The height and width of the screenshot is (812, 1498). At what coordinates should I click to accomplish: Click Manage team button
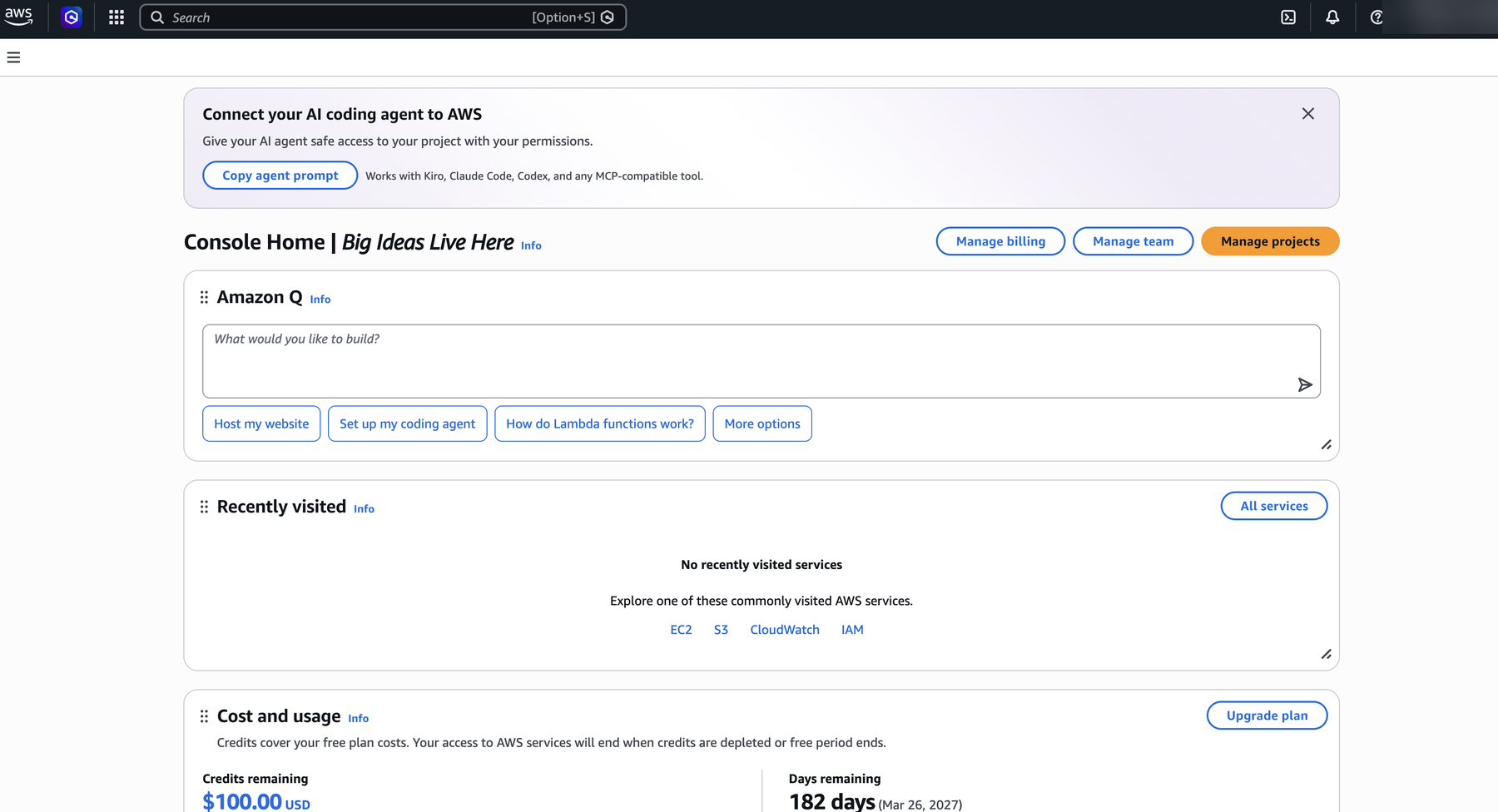[1133, 241]
